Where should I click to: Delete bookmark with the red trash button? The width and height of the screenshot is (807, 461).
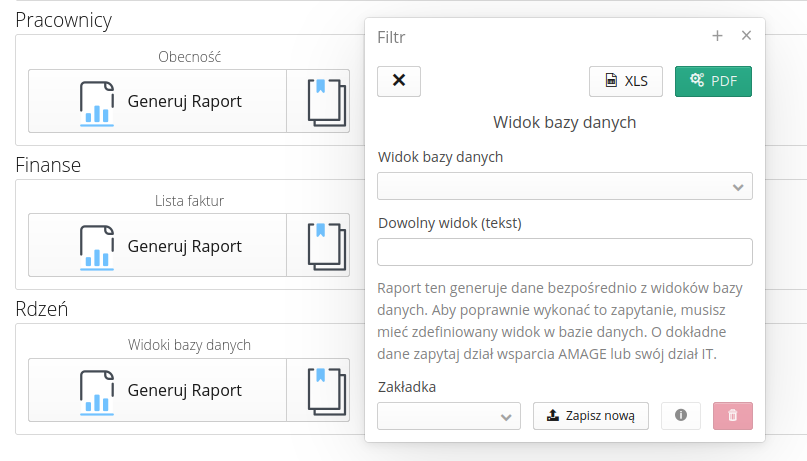732,416
